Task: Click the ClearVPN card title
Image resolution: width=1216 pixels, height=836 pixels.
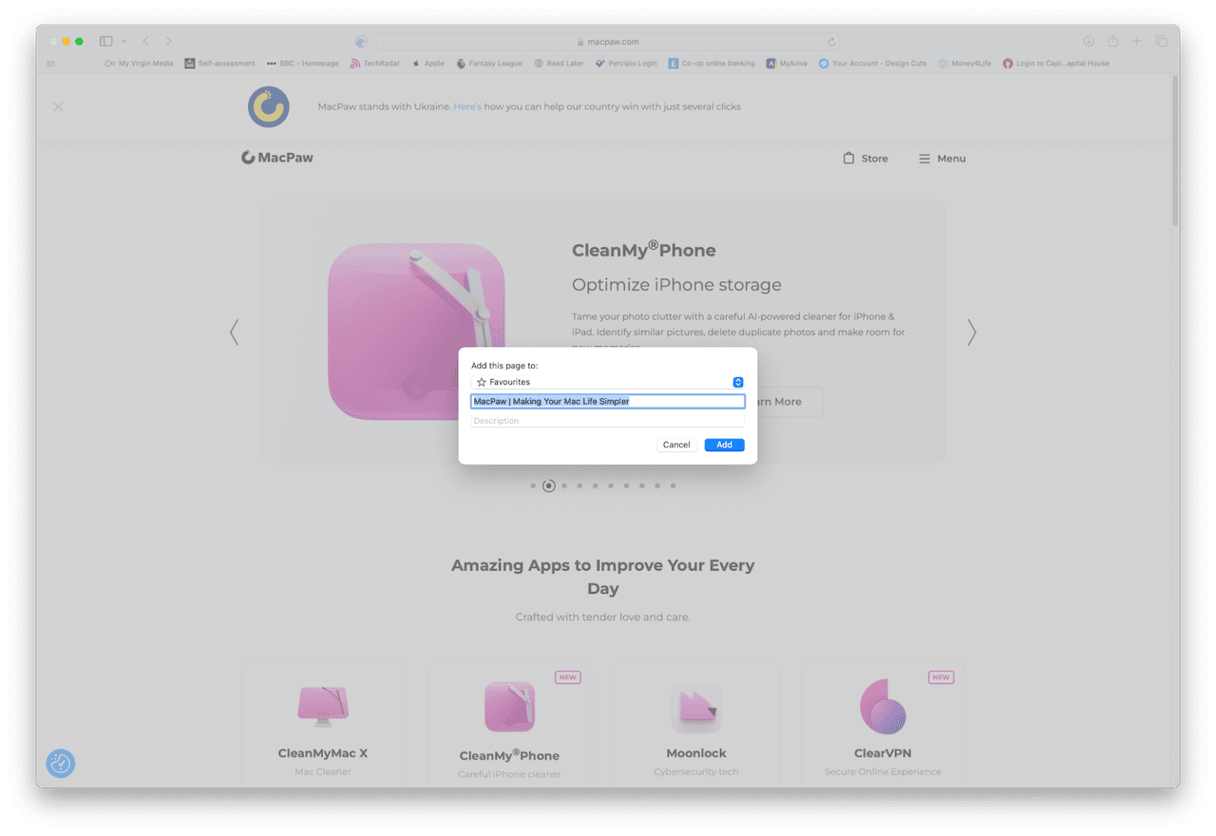Action: point(883,753)
